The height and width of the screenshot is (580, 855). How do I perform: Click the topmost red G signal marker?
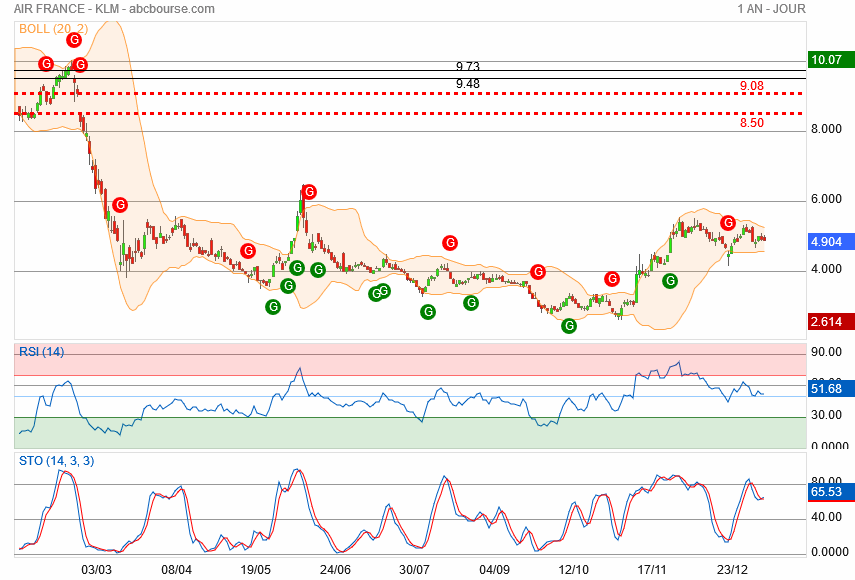click(x=72, y=41)
